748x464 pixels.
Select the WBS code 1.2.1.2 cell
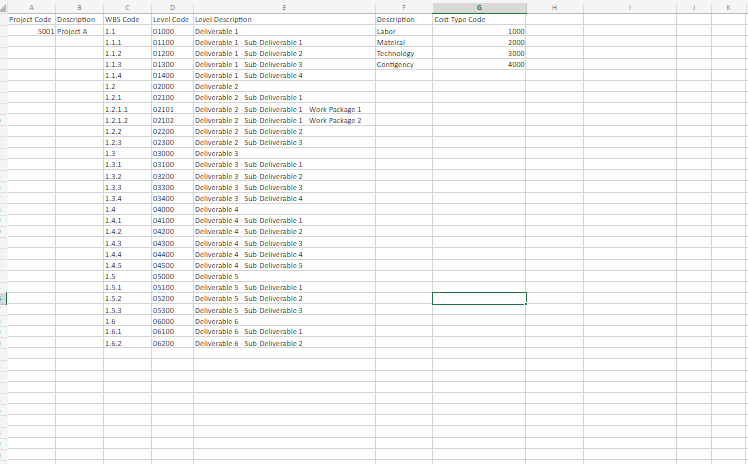tap(127, 120)
